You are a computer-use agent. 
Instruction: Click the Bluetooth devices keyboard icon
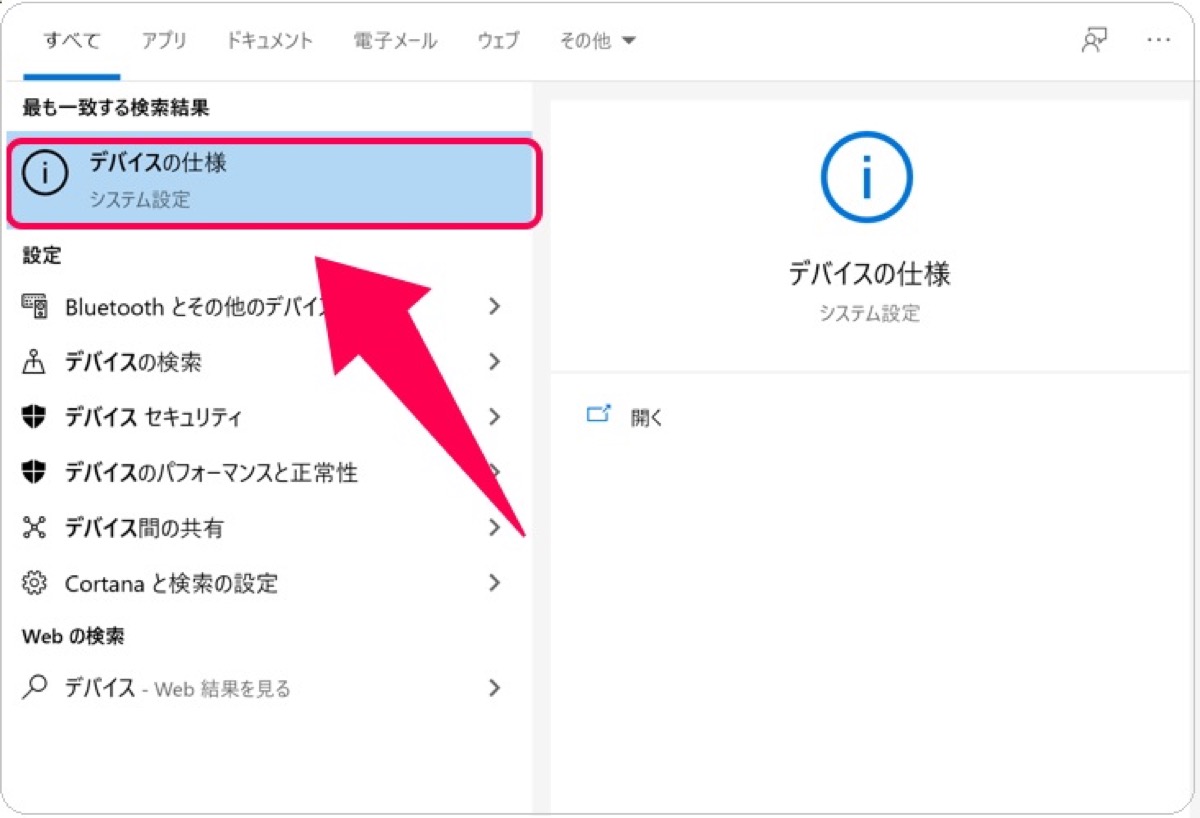35,306
